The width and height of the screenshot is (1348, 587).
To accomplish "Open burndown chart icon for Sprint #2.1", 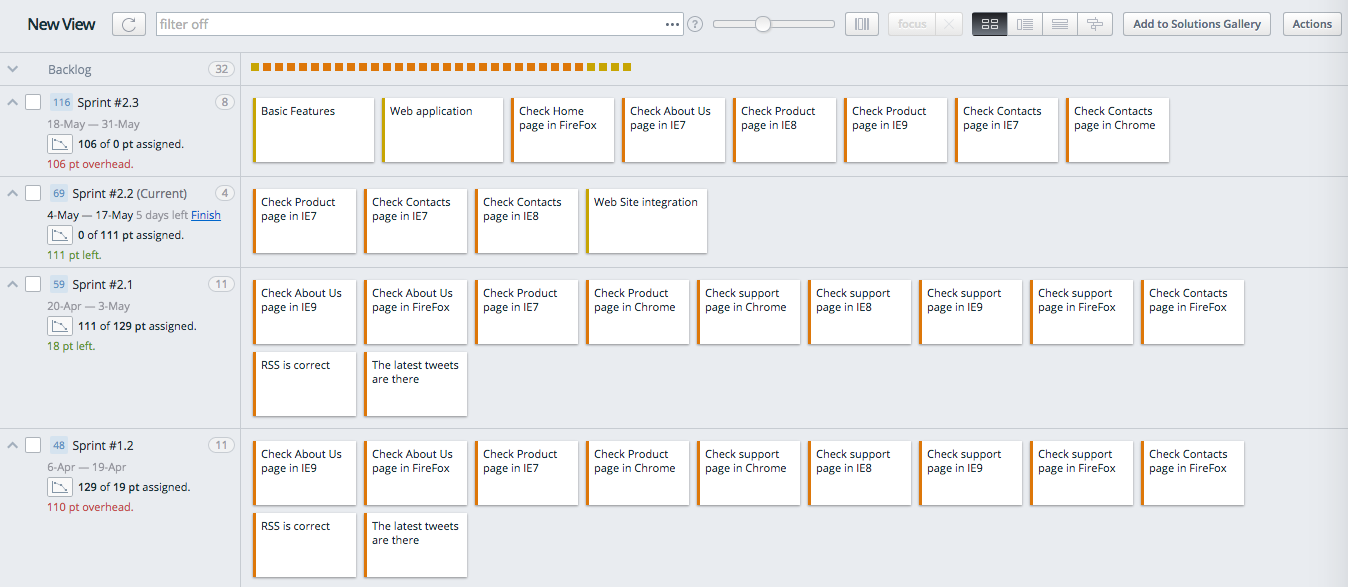I will tap(60, 326).
